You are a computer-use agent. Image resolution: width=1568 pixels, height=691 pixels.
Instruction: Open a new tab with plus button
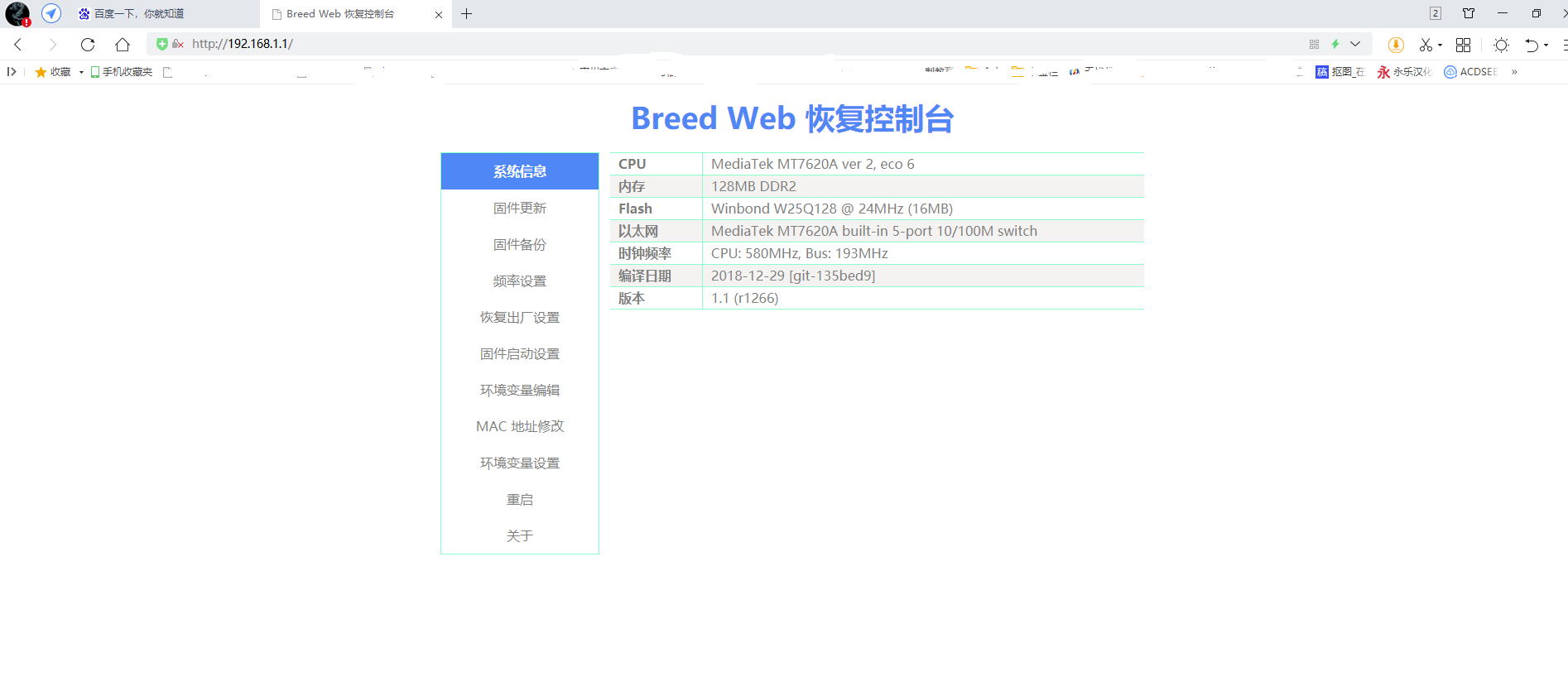[x=467, y=14]
